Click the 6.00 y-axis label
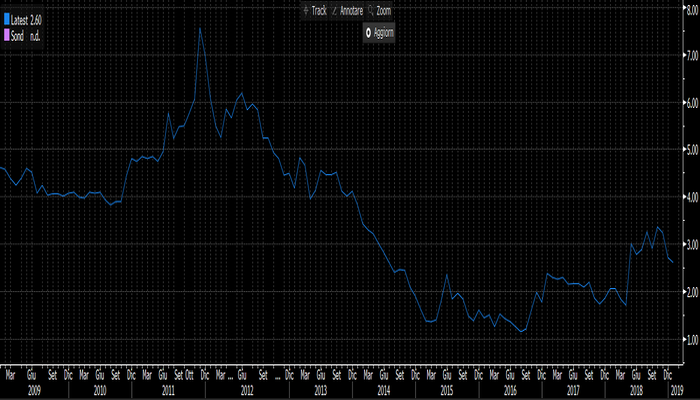The image size is (700, 400). (690, 102)
